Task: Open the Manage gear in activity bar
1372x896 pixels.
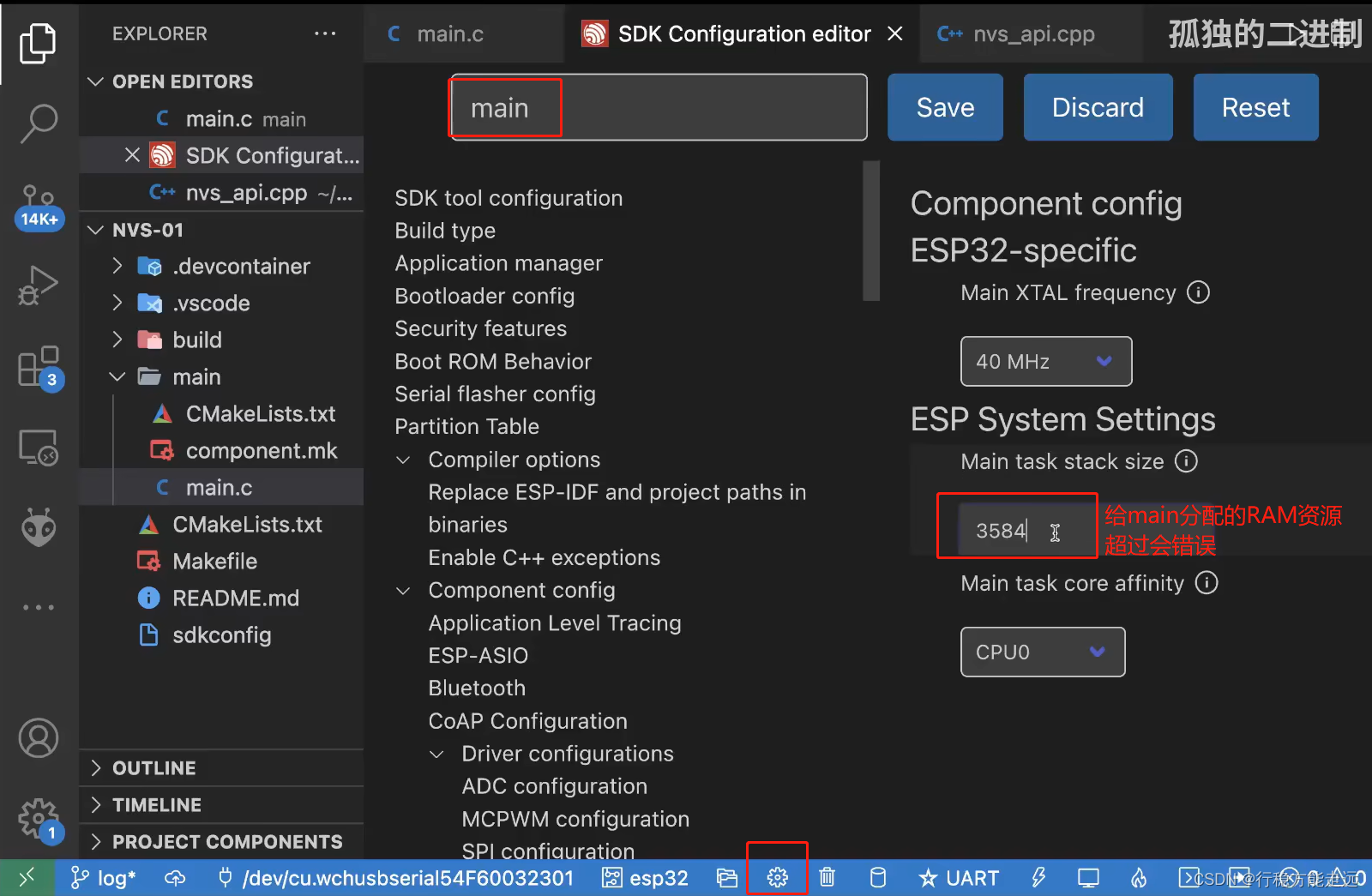Action: pyautogui.click(x=39, y=819)
